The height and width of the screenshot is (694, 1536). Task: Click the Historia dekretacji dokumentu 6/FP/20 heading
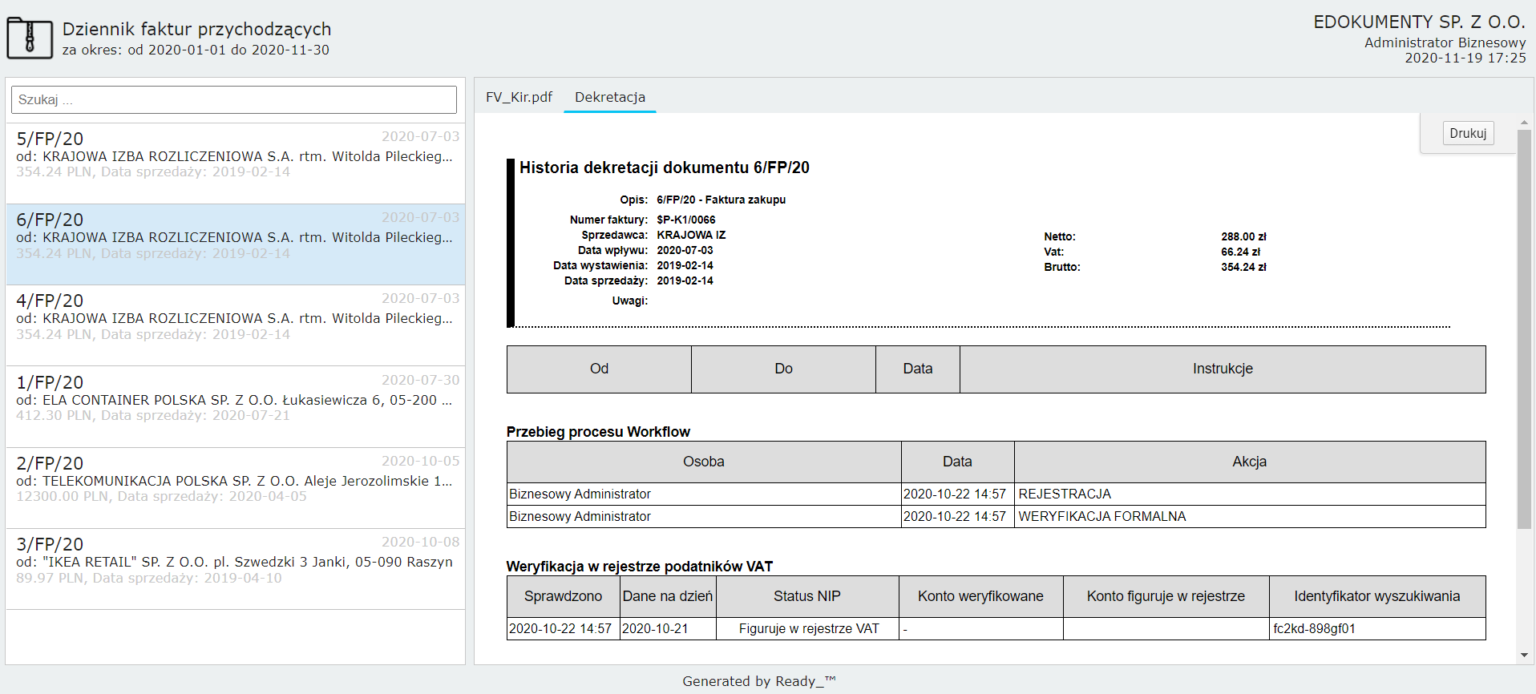(664, 168)
